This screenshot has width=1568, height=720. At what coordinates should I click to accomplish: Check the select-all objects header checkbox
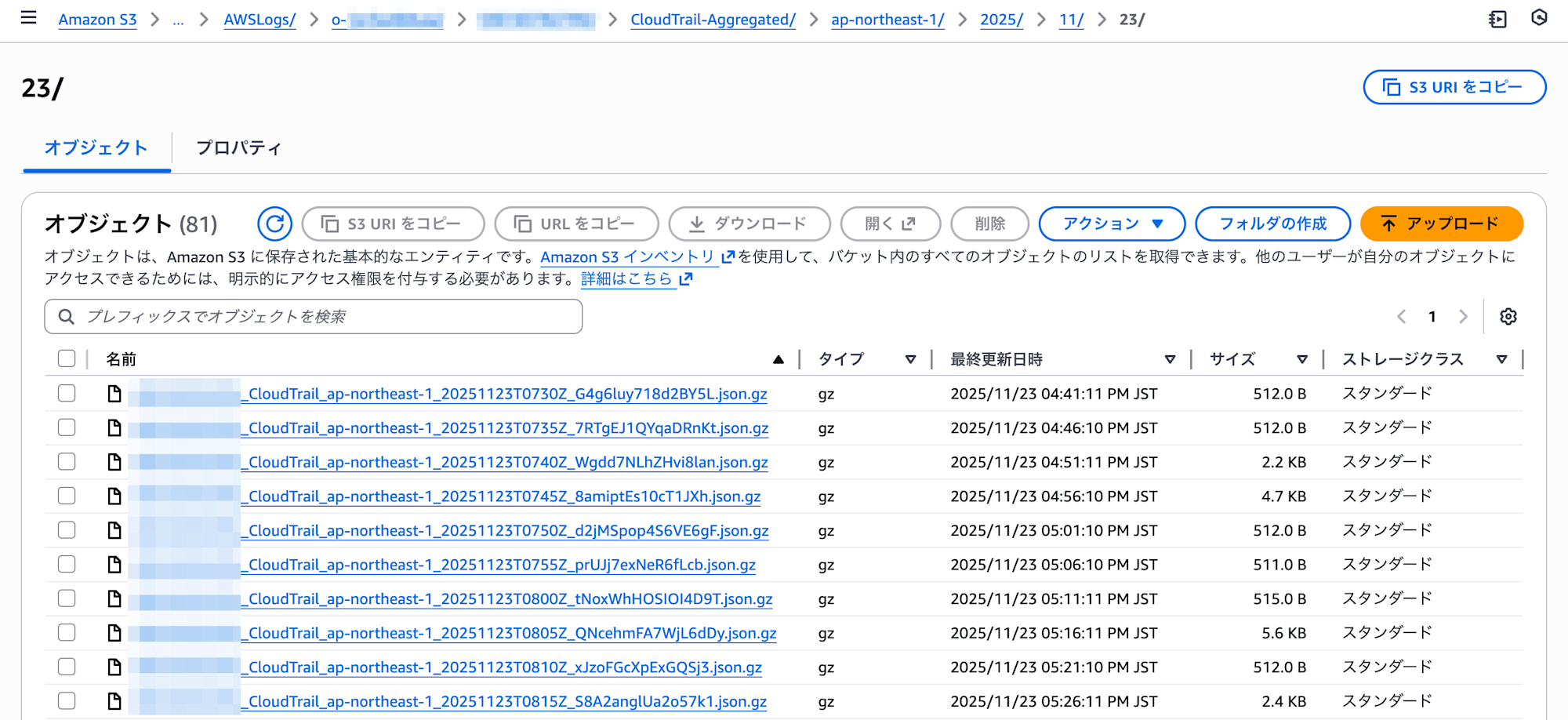(67, 358)
